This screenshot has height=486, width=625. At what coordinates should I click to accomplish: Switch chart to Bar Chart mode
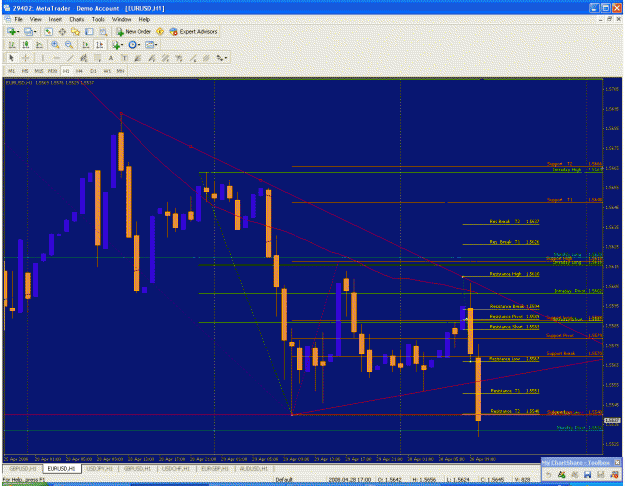tap(12, 45)
